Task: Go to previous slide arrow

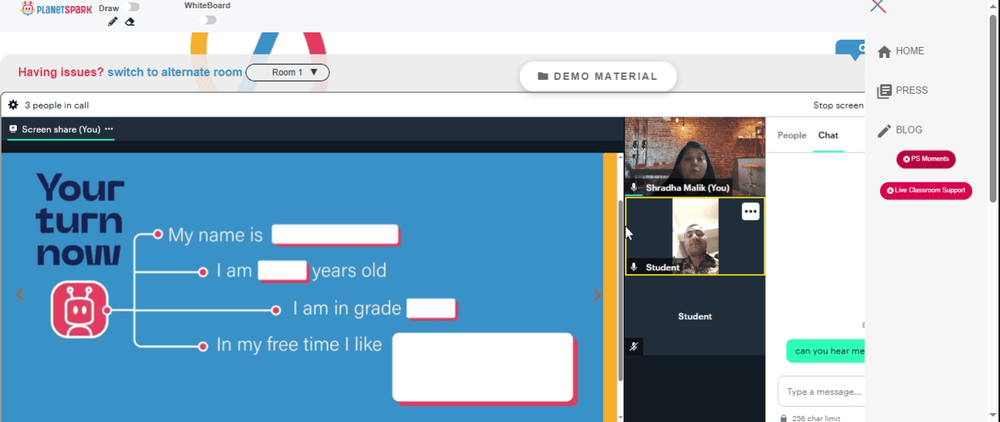Action: click(20, 295)
